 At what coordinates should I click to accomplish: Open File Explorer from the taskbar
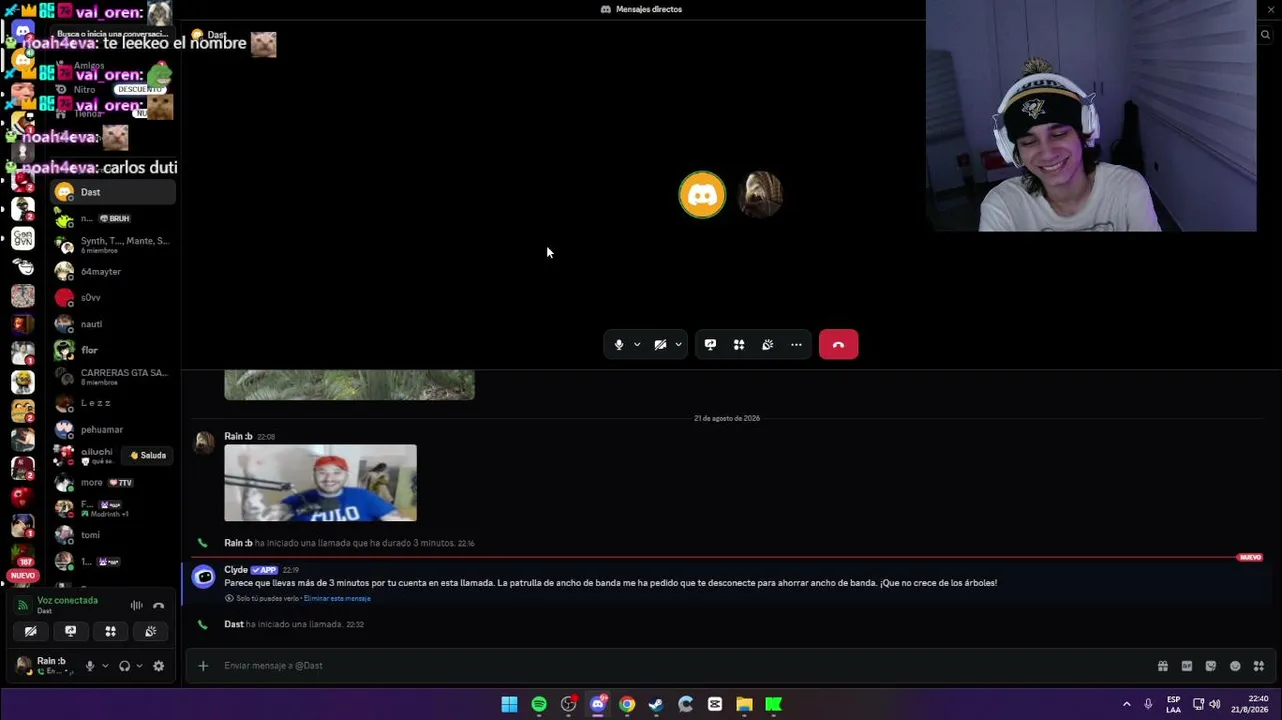[x=744, y=704]
